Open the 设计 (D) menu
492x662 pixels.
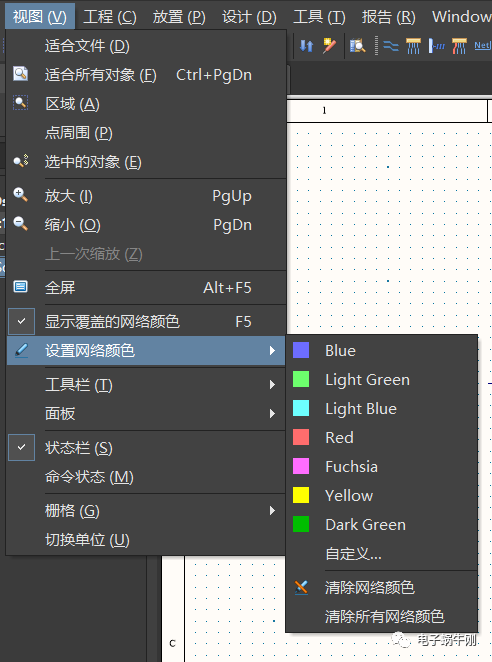(x=249, y=17)
